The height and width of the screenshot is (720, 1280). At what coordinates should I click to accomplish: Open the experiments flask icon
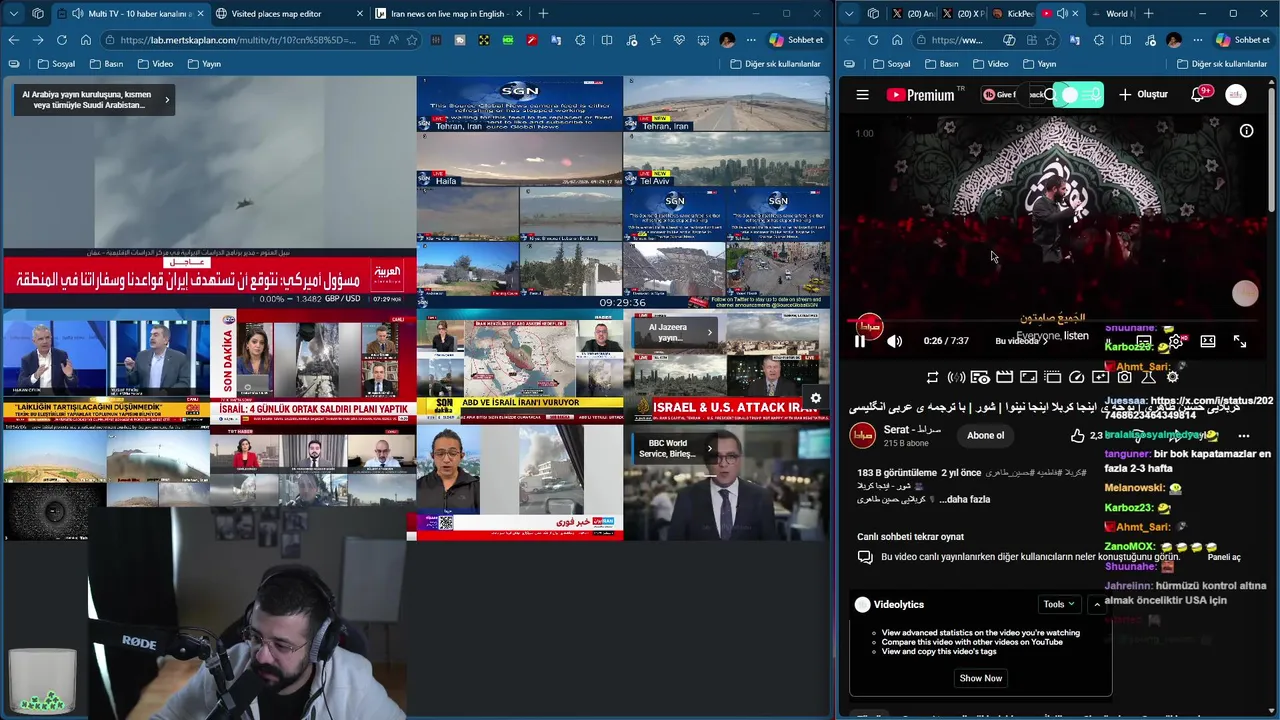1148,377
